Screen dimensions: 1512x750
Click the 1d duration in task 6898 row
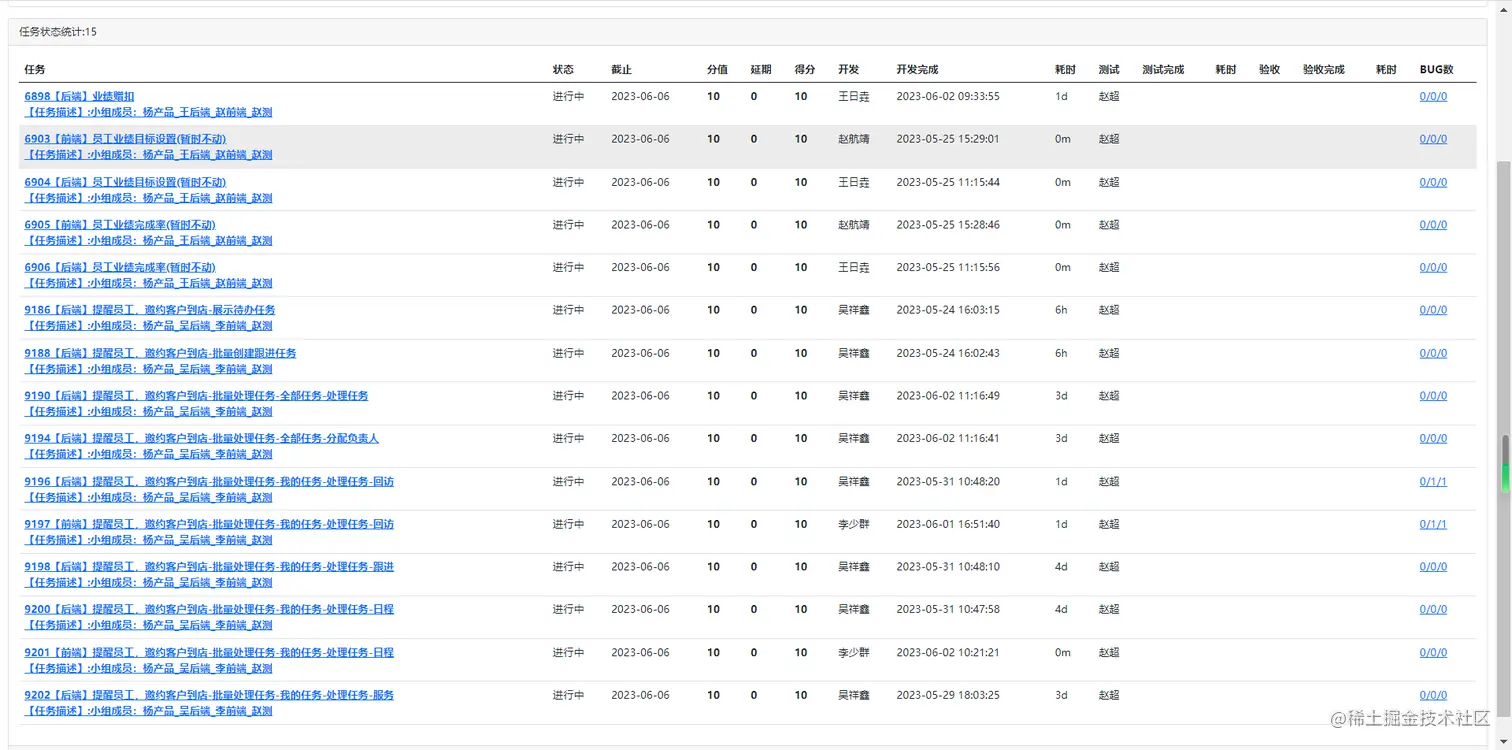(x=1061, y=97)
